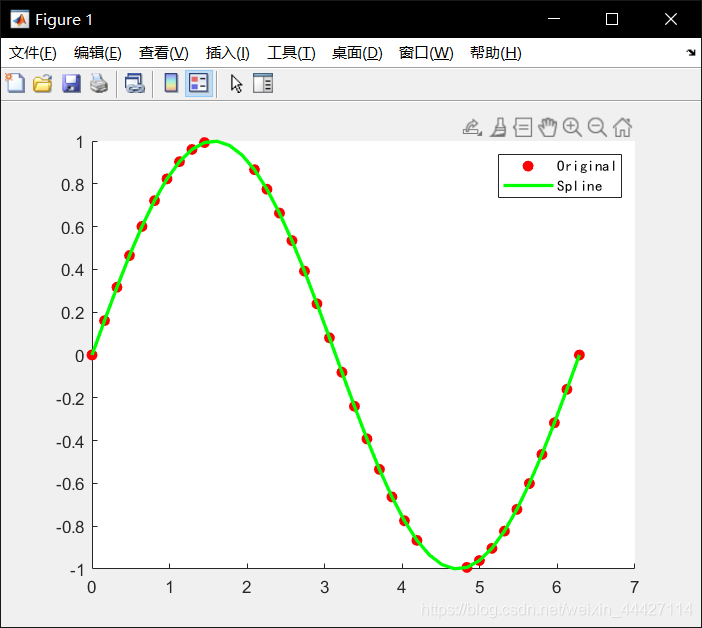Viewport: 702px width, 628px height.
Task: Click the red data point at origin
Action: point(92,355)
